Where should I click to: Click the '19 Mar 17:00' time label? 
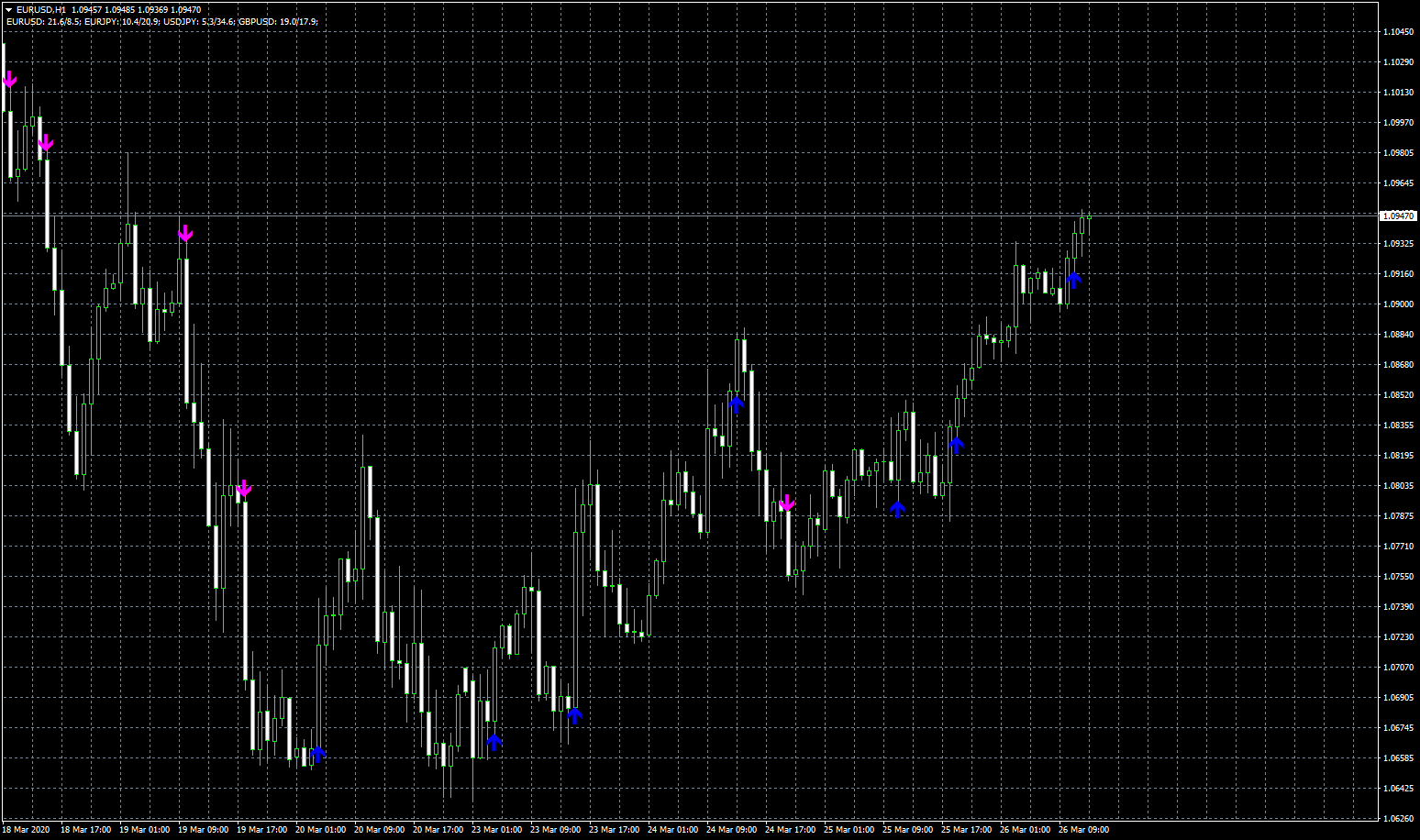pyautogui.click(x=261, y=830)
